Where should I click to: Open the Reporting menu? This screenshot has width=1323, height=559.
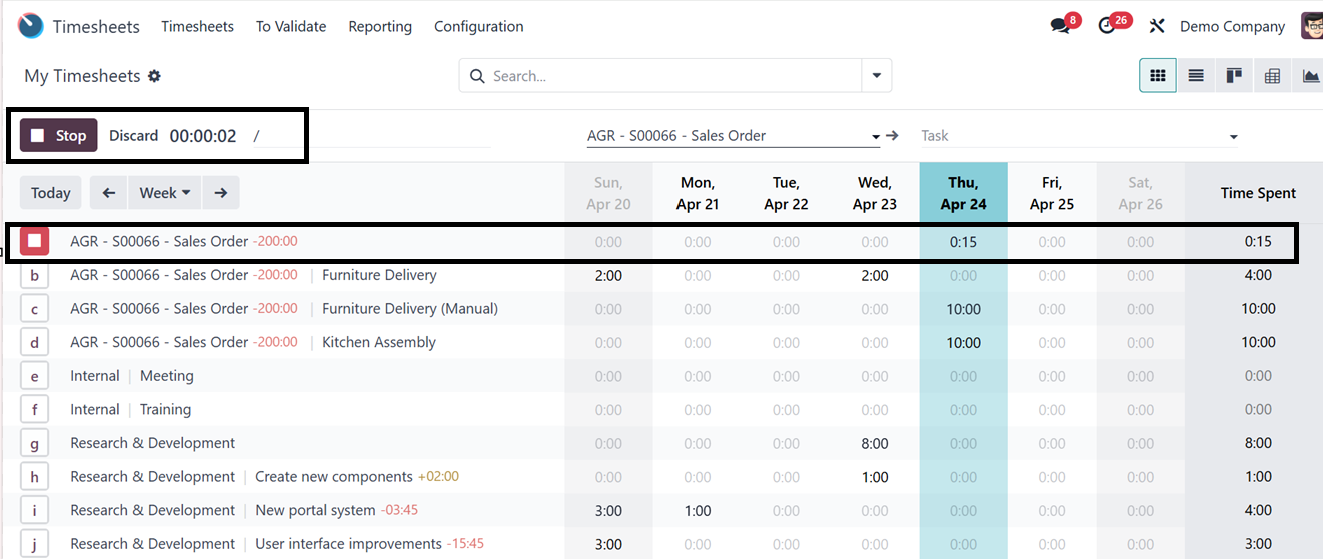[380, 27]
